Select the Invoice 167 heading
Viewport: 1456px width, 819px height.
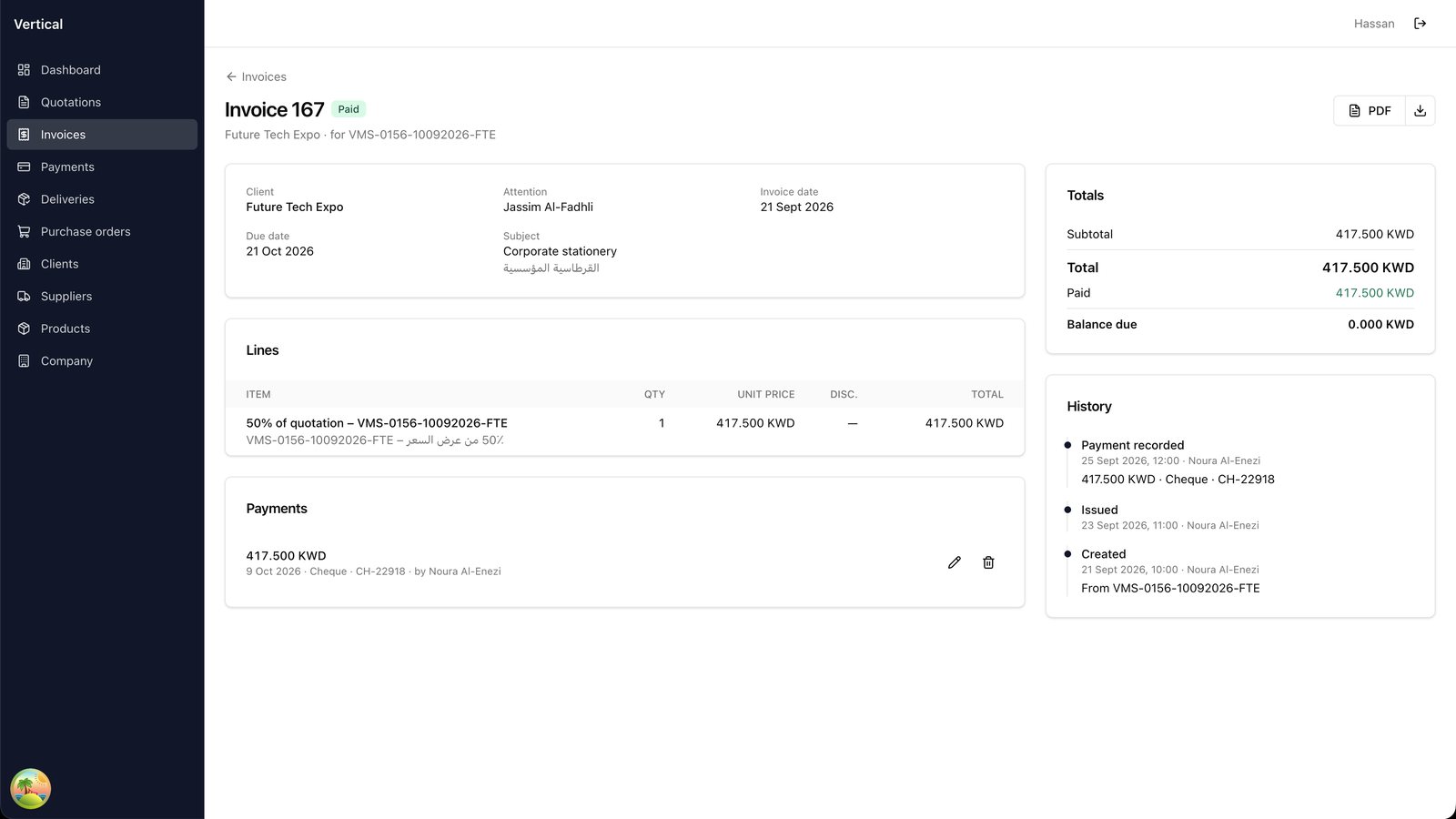click(x=275, y=110)
